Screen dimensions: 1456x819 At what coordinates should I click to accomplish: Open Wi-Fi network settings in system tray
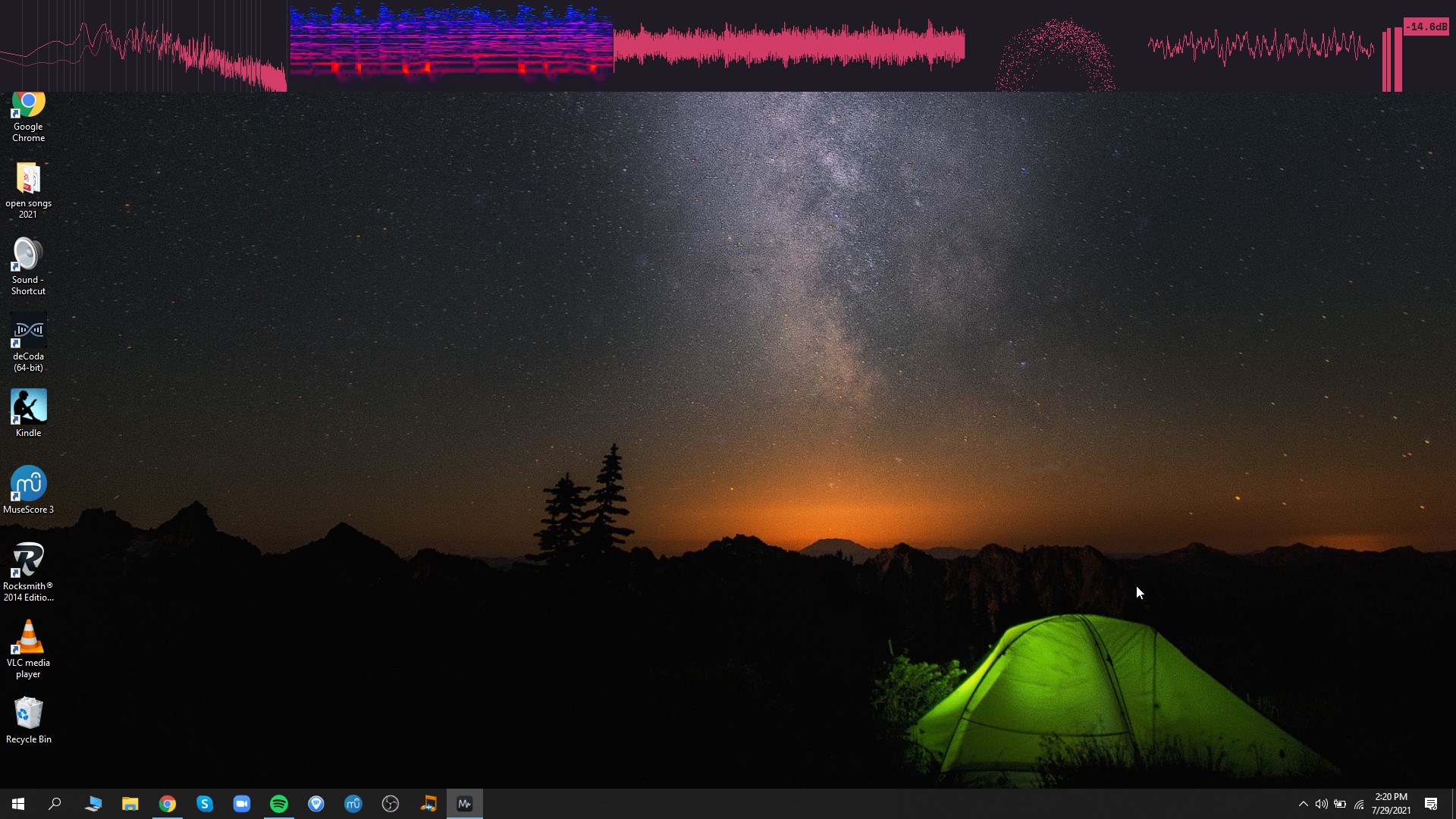click(1359, 804)
